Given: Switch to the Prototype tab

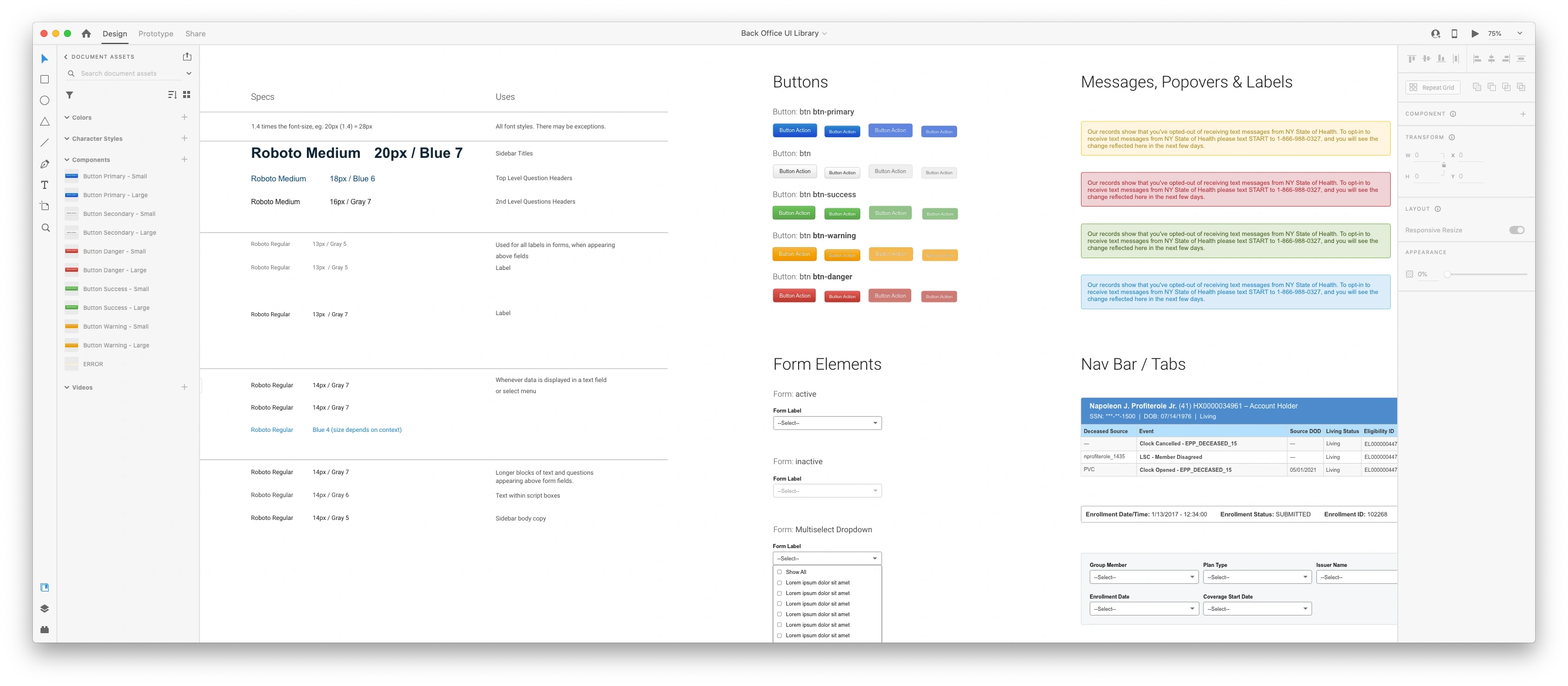Looking at the screenshot, I should click(156, 33).
